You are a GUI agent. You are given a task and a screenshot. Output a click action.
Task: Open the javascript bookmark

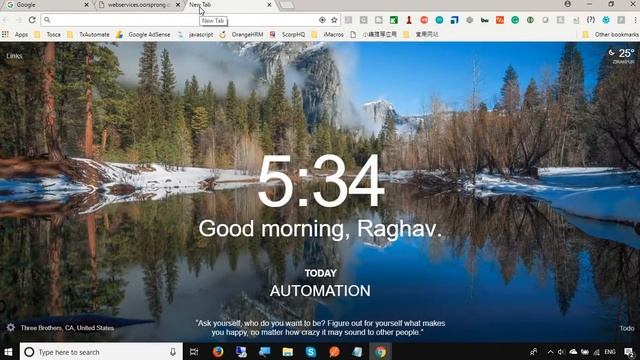196,35
